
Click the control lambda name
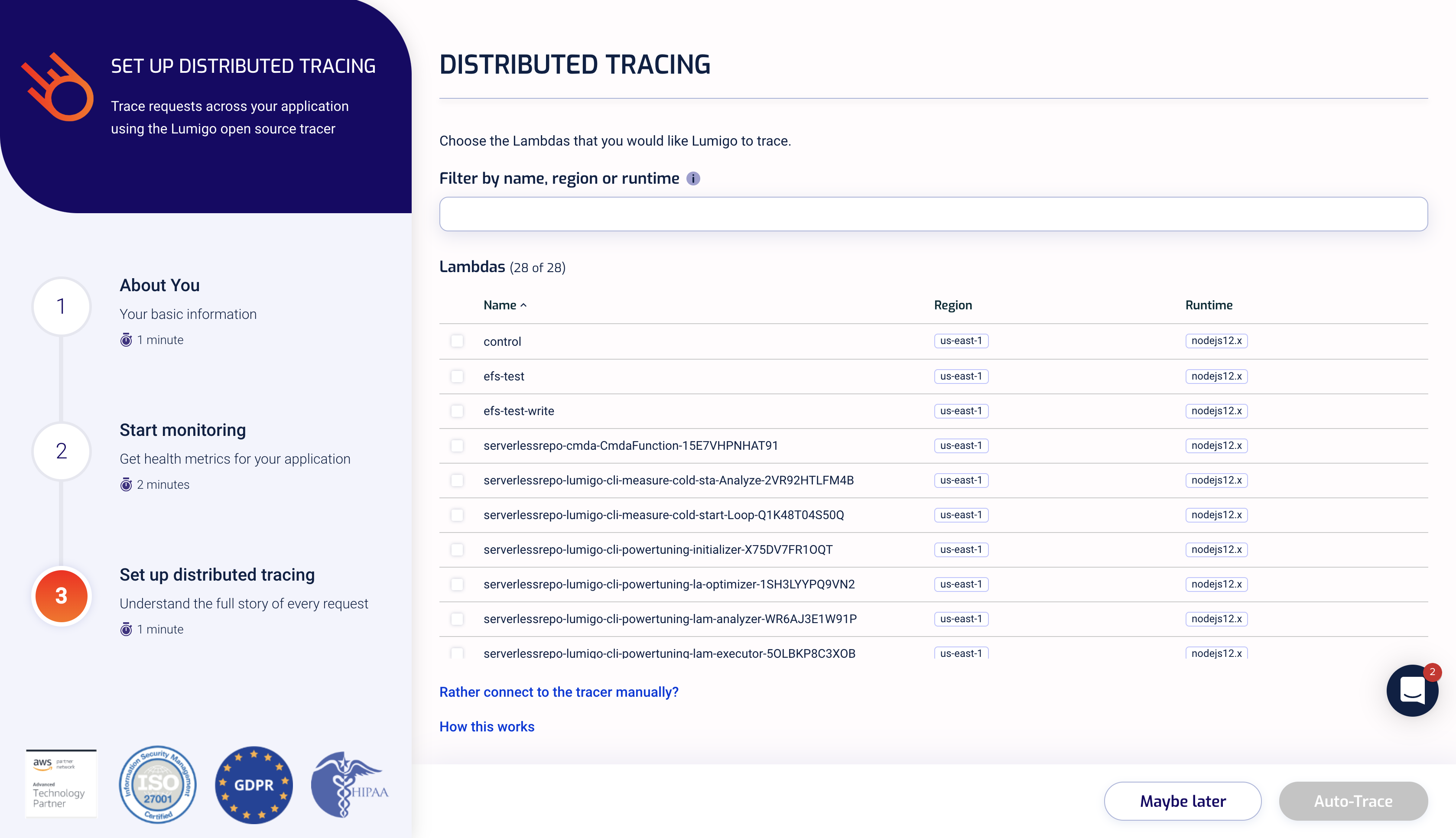tap(502, 342)
